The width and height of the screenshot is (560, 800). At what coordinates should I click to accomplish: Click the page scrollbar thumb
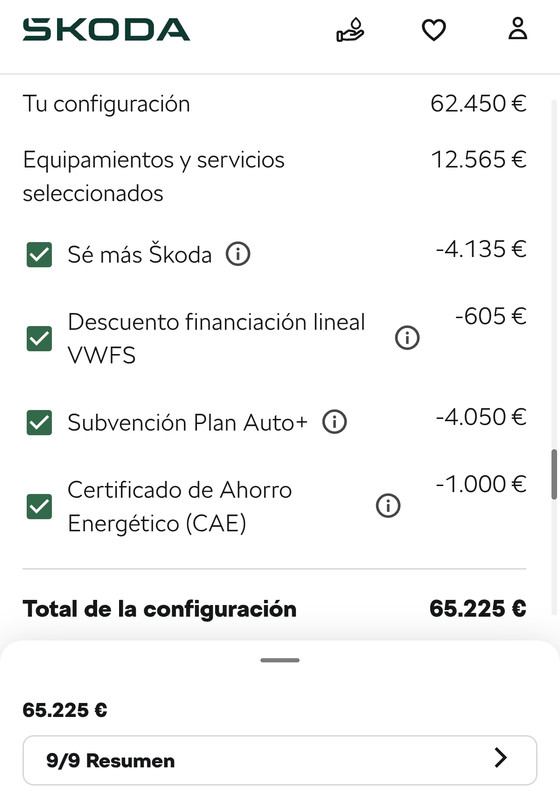tap(554, 474)
